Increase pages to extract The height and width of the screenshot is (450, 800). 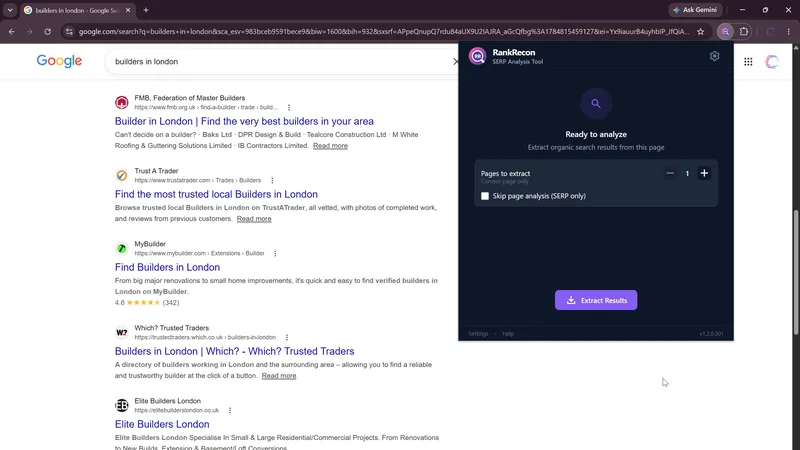[x=704, y=173]
